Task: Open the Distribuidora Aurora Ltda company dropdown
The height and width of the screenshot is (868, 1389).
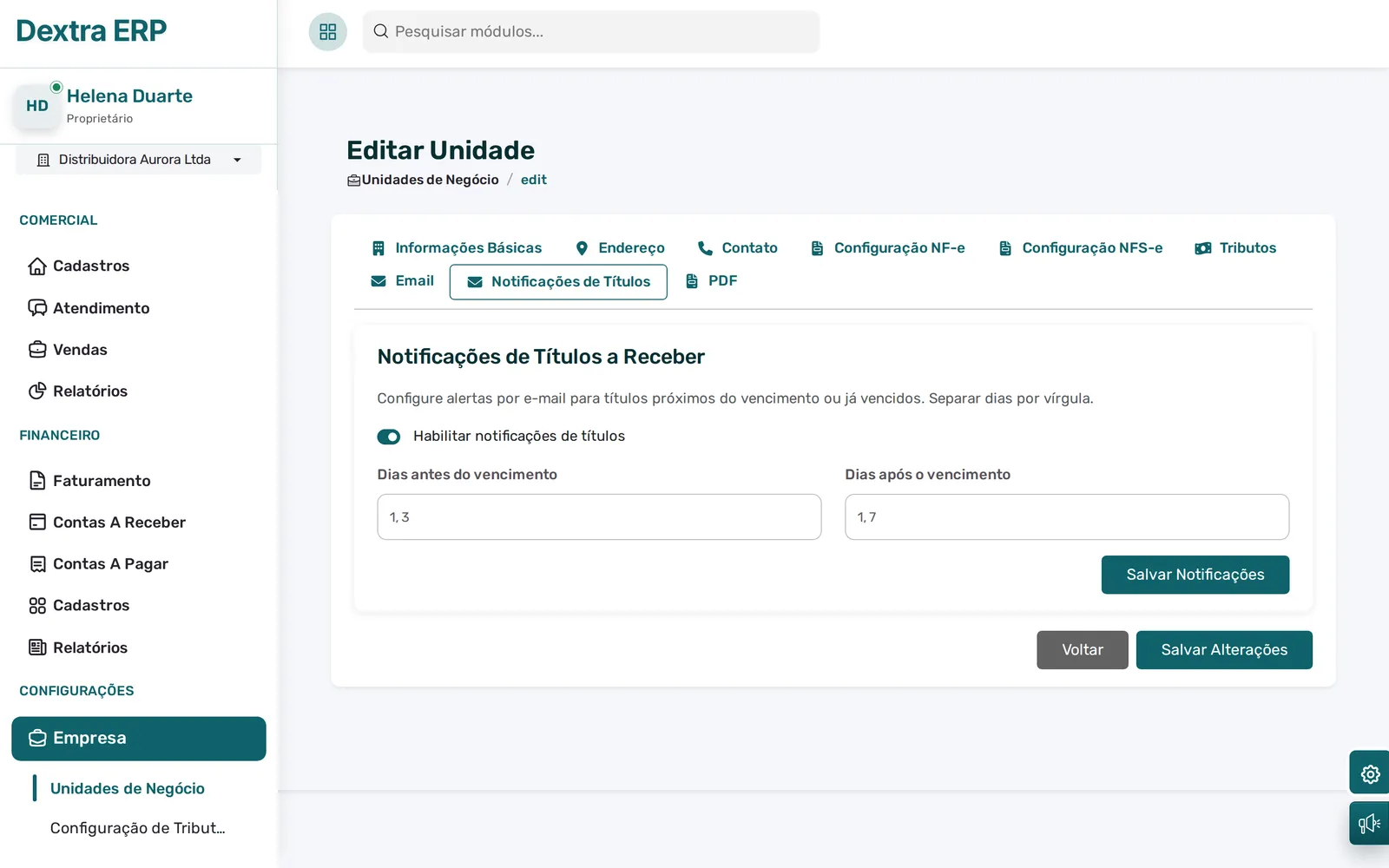Action: pyautogui.click(x=139, y=160)
